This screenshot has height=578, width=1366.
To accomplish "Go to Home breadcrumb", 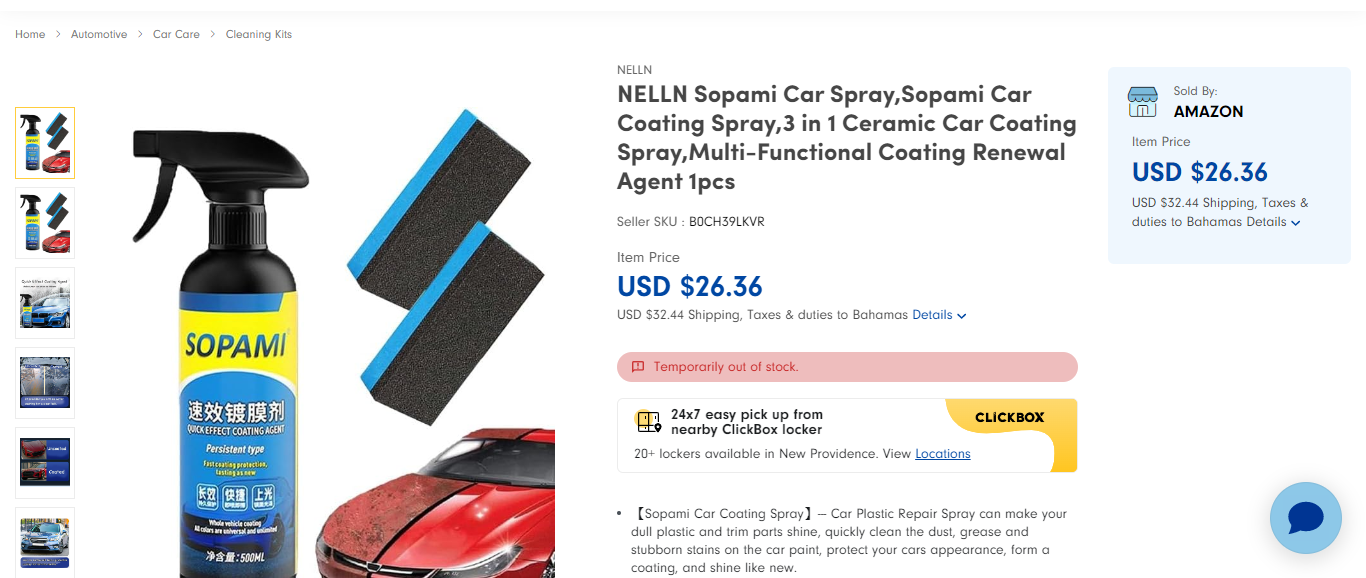I will coord(30,34).
